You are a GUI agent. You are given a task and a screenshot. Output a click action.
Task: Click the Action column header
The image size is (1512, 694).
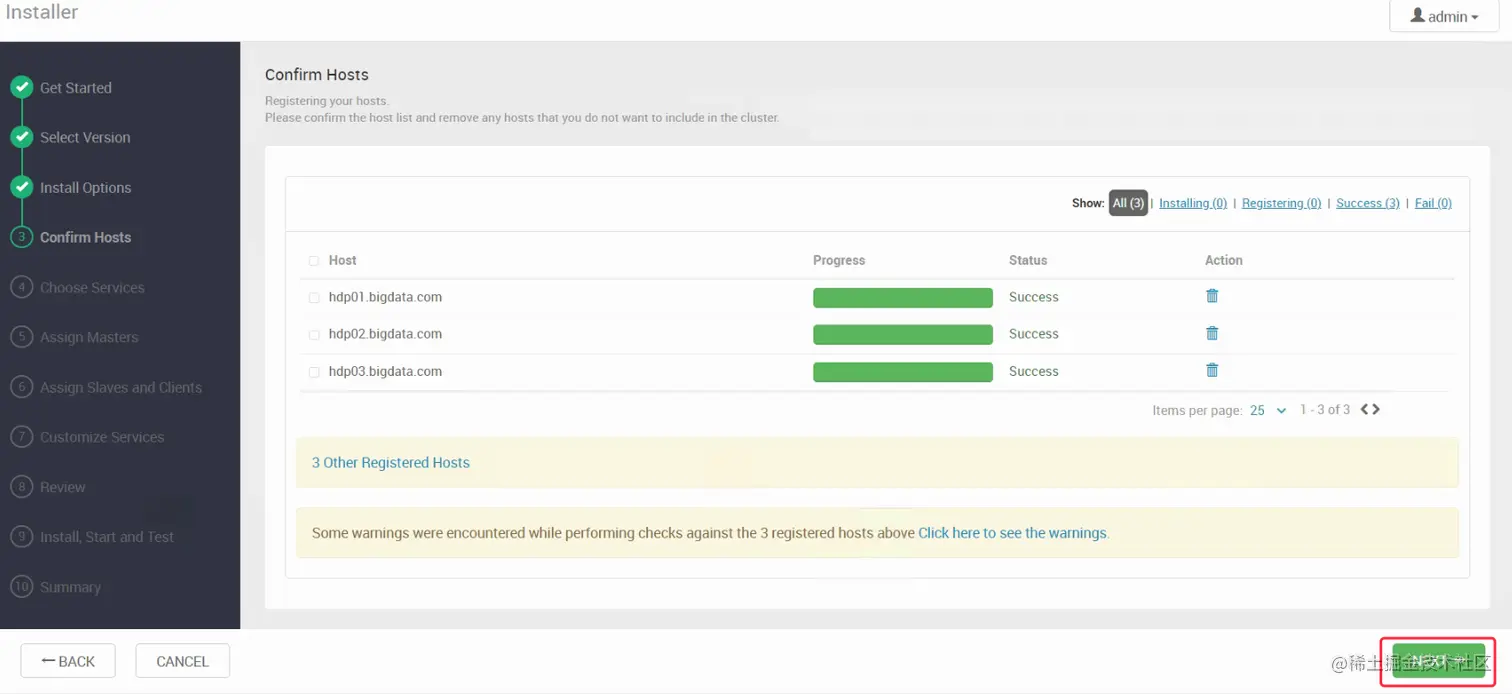click(1223, 260)
